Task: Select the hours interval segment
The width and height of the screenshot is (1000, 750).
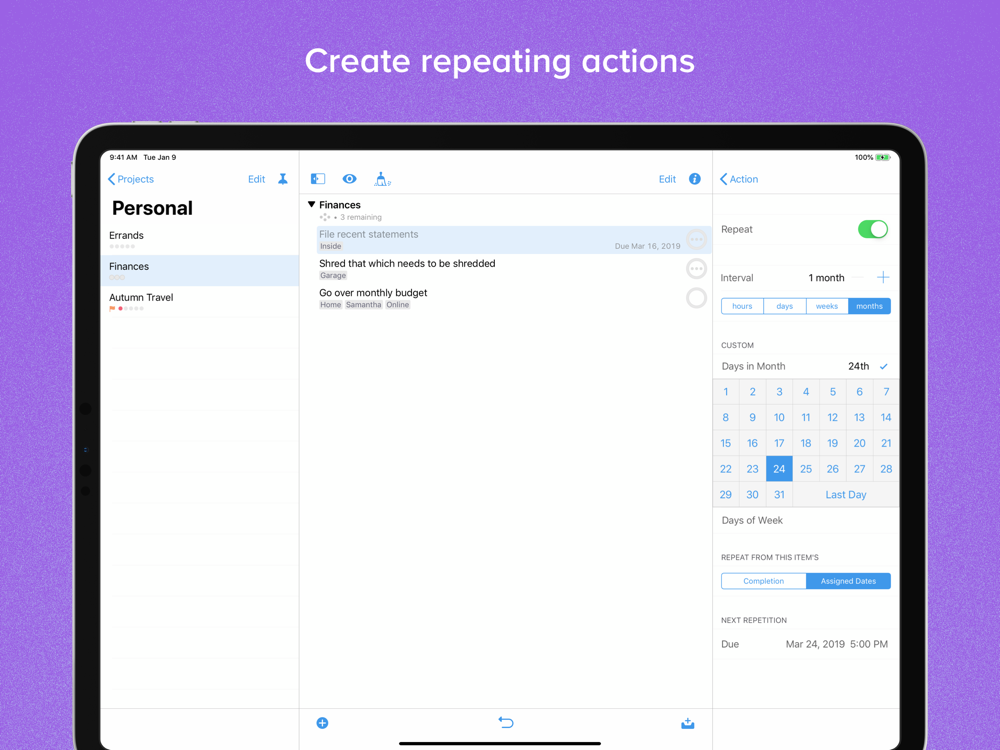Action: coord(742,306)
